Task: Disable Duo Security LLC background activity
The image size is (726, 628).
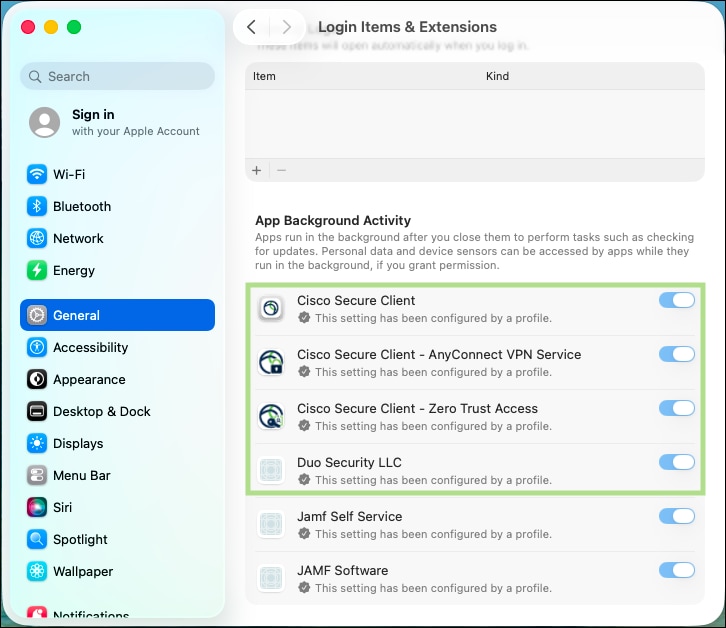Action: point(676,462)
